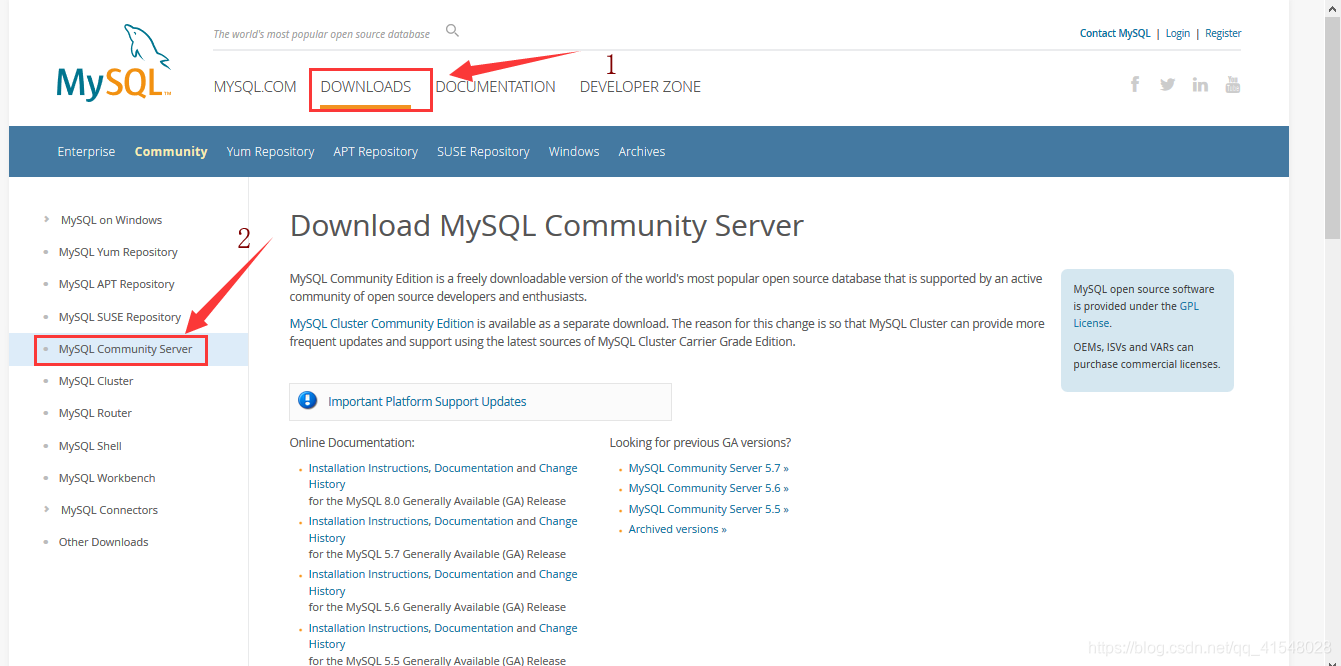Open MySQL SUSE Repository sidebar item
The width and height of the screenshot is (1341, 666).
click(120, 317)
